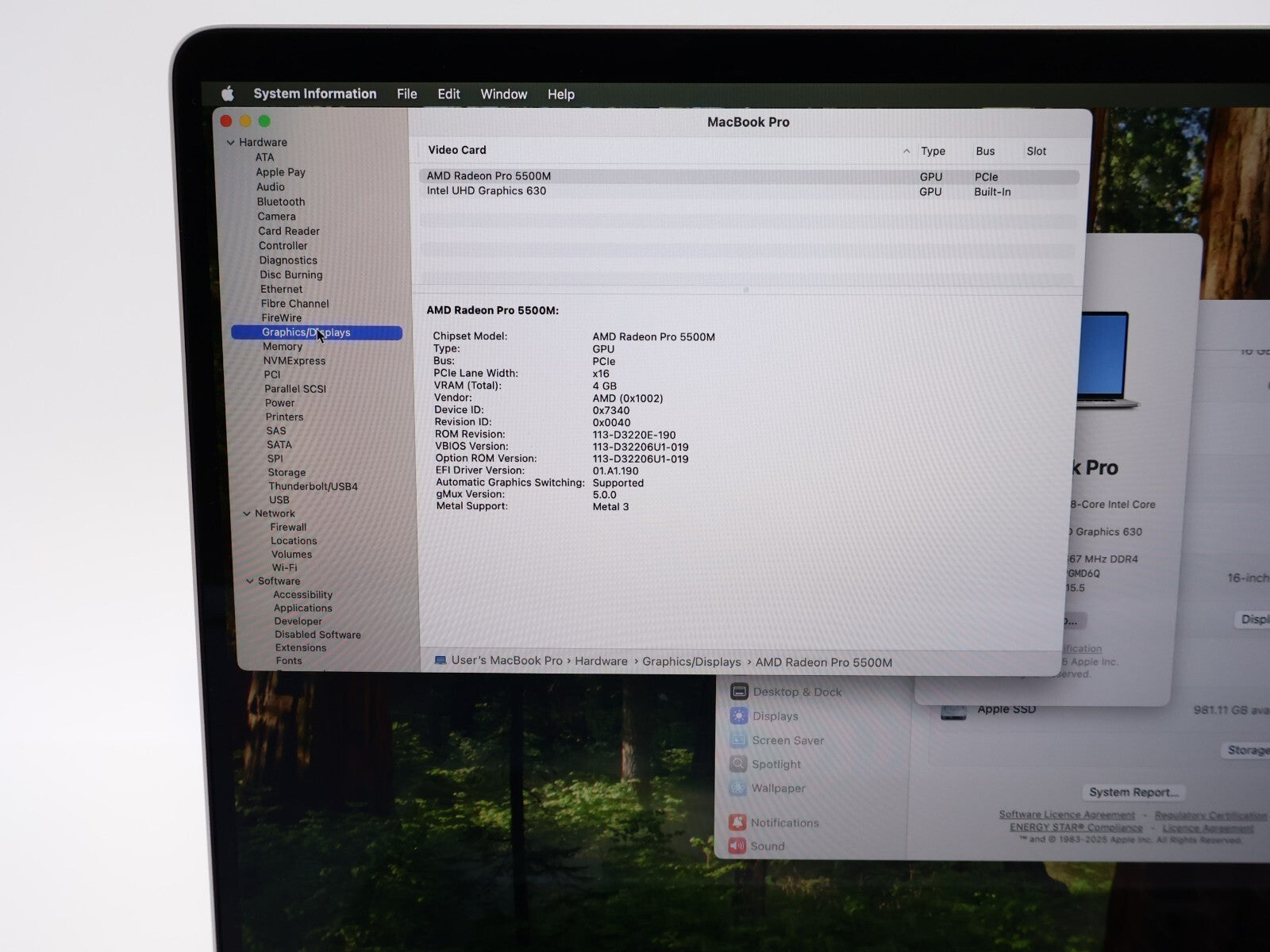Open Screen Saver in System Settings

[x=777, y=740]
